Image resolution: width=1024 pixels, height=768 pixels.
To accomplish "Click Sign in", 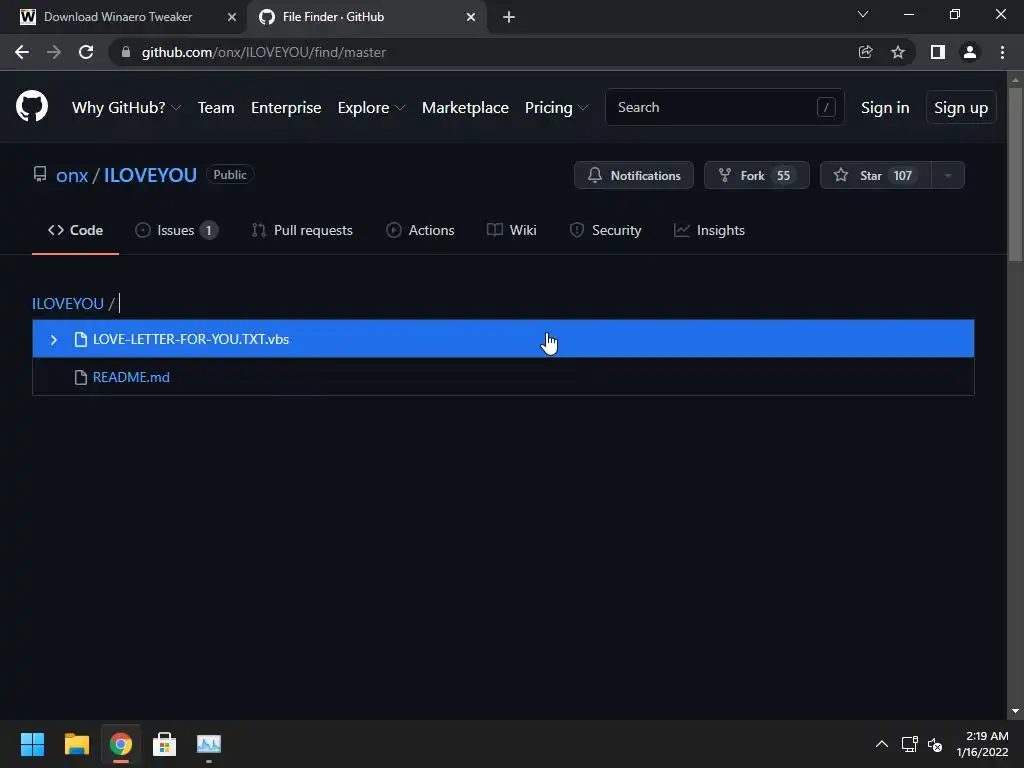I will click(x=885, y=108).
